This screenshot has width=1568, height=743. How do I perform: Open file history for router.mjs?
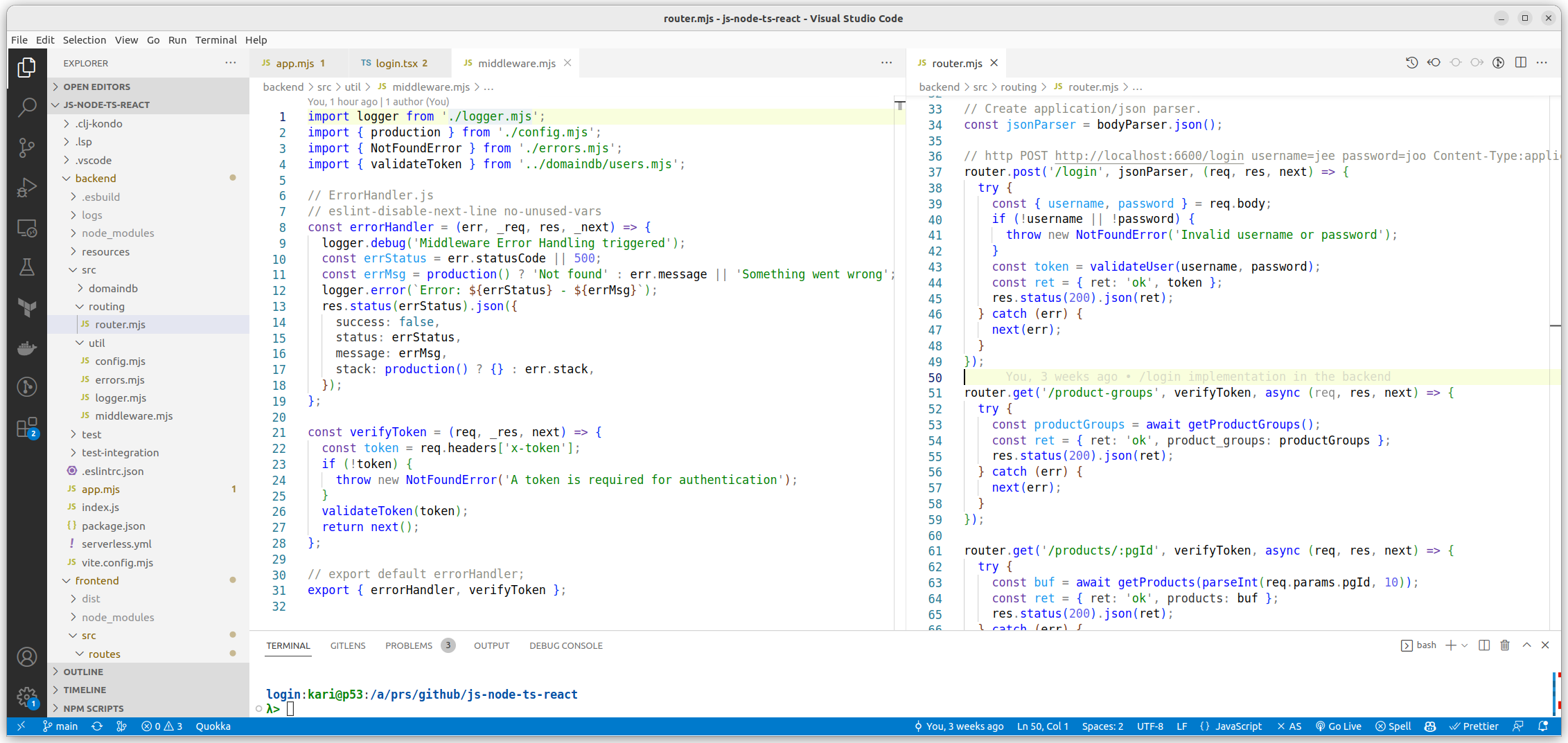[x=1411, y=63]
